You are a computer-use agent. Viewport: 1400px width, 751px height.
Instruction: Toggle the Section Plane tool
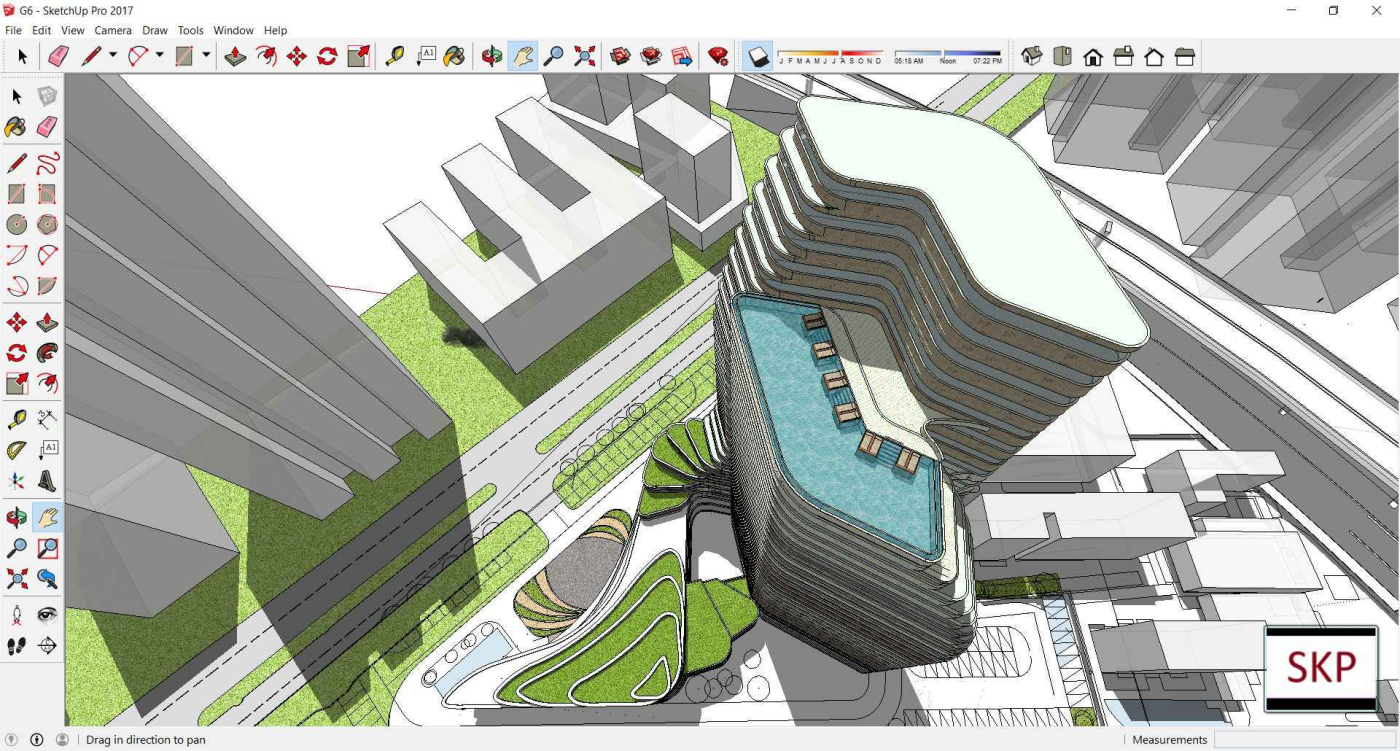[x=47, y=646]
